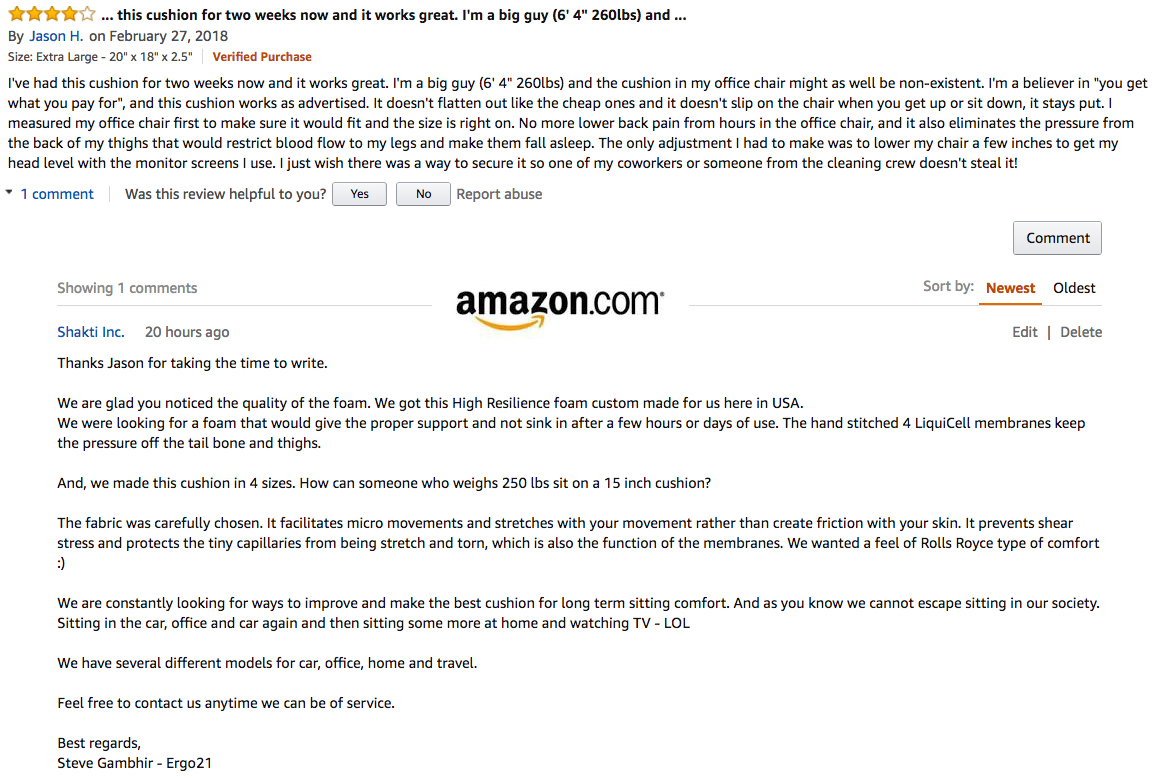Click the Comment button
Viewport: 1161px width, 778px height.
click(1057, 238)
